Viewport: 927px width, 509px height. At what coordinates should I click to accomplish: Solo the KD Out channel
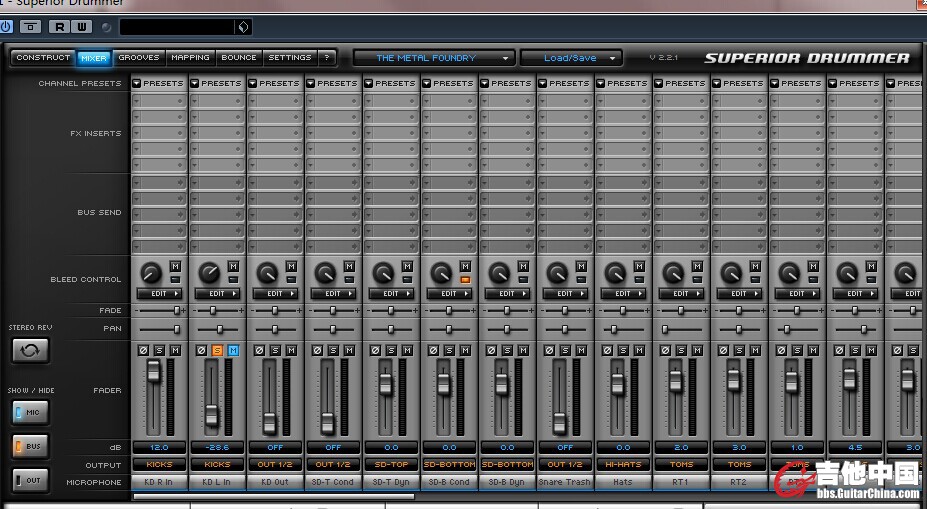275,350
